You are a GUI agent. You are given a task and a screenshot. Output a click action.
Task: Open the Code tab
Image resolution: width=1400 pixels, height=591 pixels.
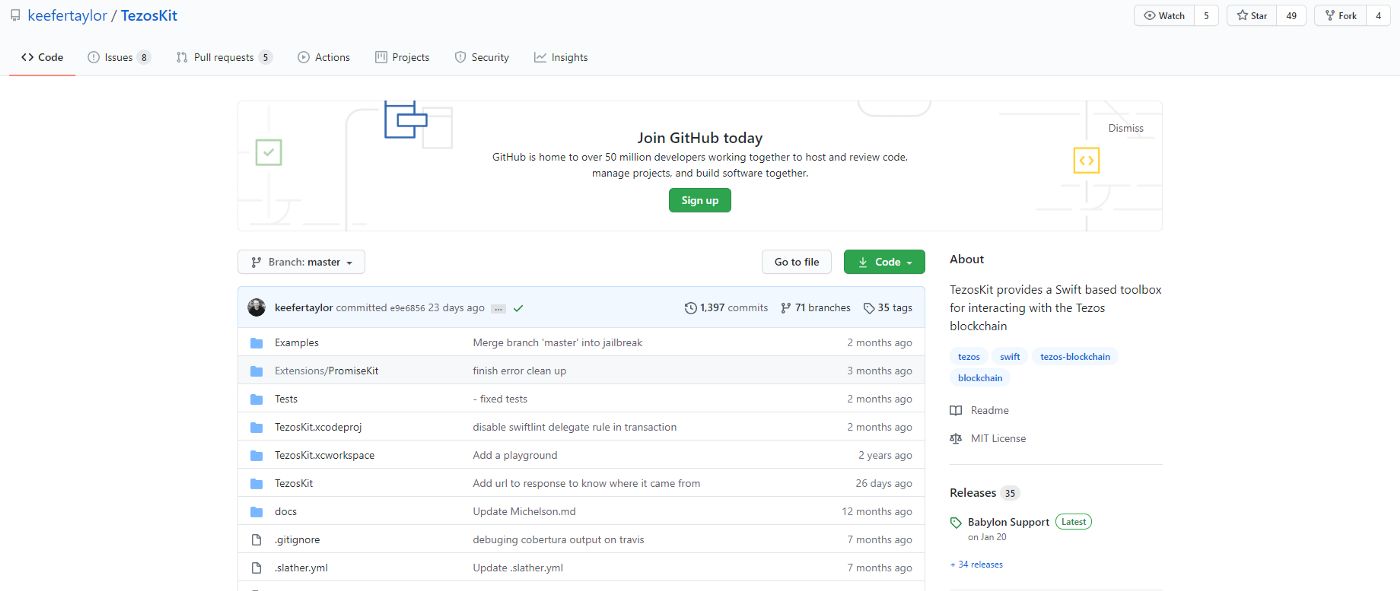pyautogui.click(x=42, y=57)
